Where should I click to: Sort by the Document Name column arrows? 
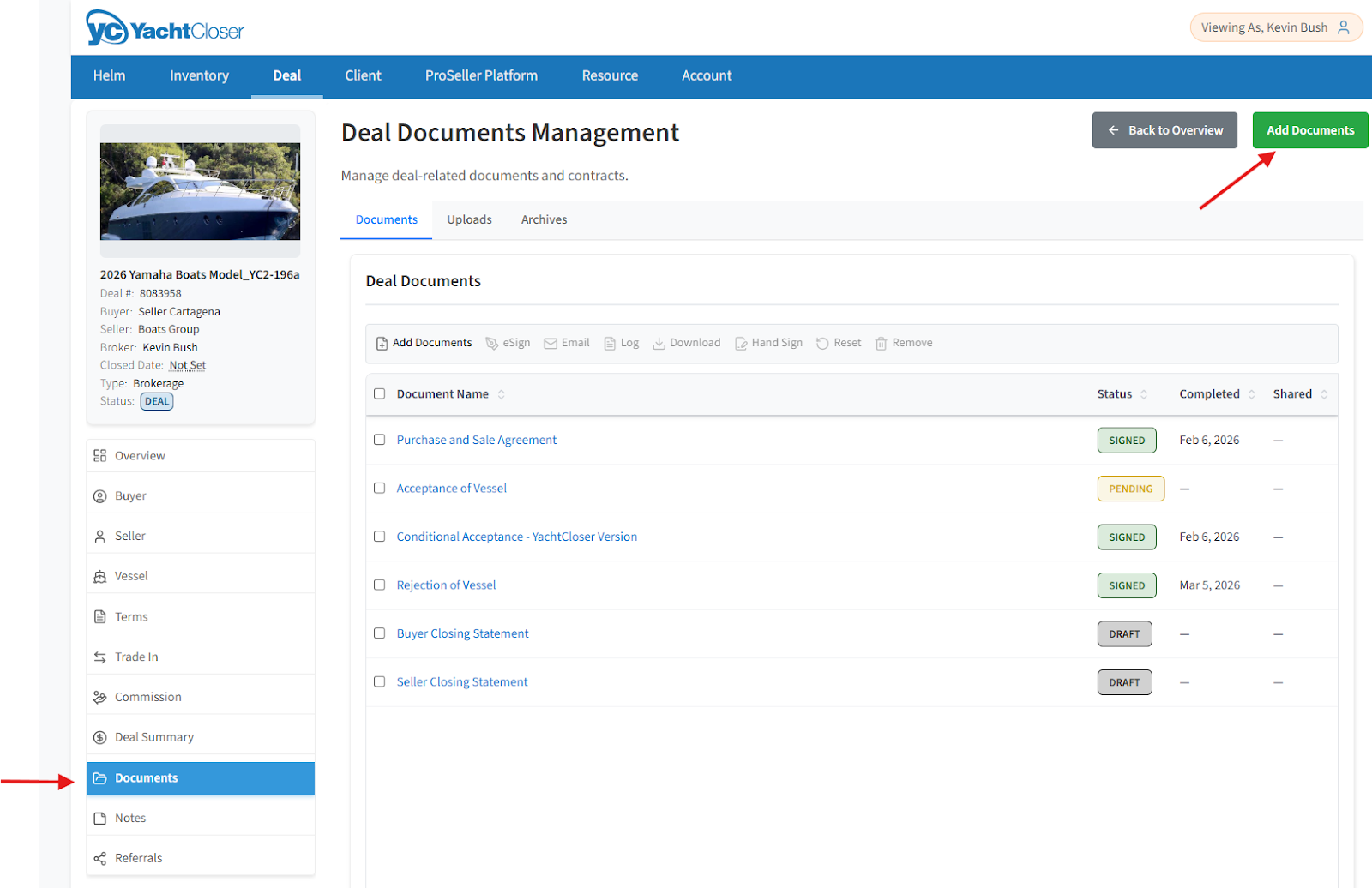[502, 394]
